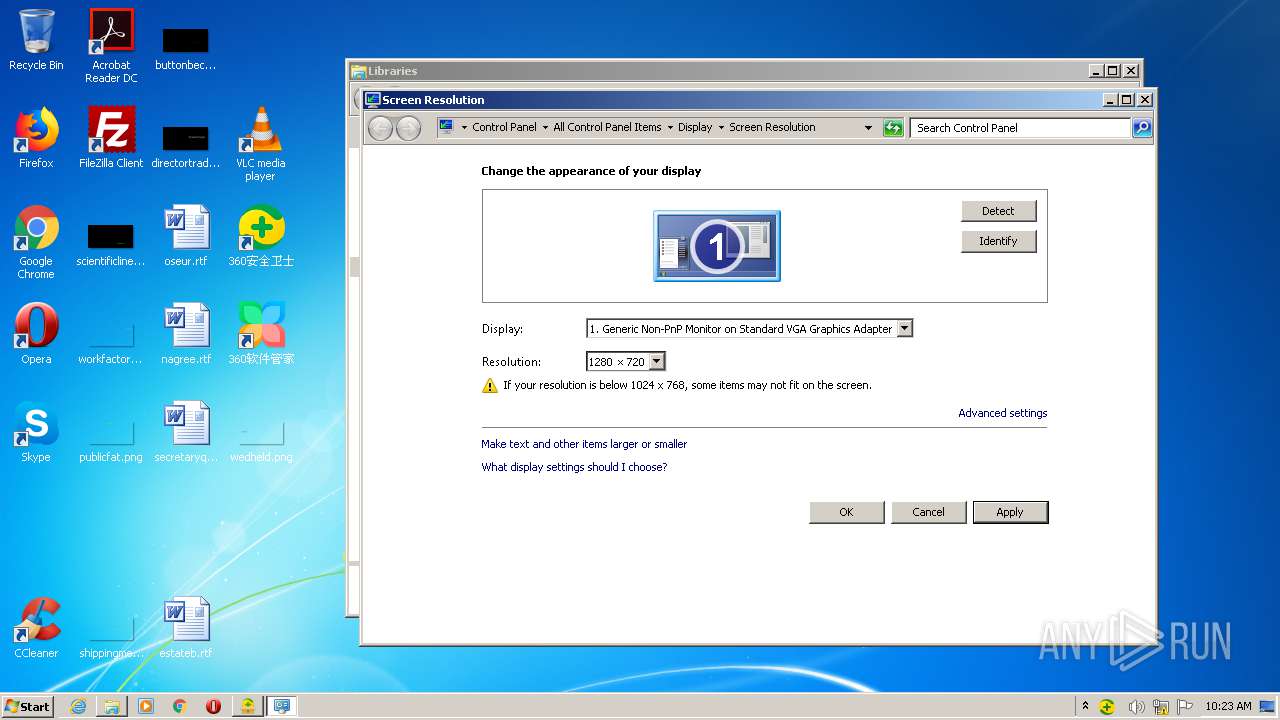The width and height of the screenshot is (1280, 720).
Task: Select the Skype desktop icon
Action: [36, 432]
